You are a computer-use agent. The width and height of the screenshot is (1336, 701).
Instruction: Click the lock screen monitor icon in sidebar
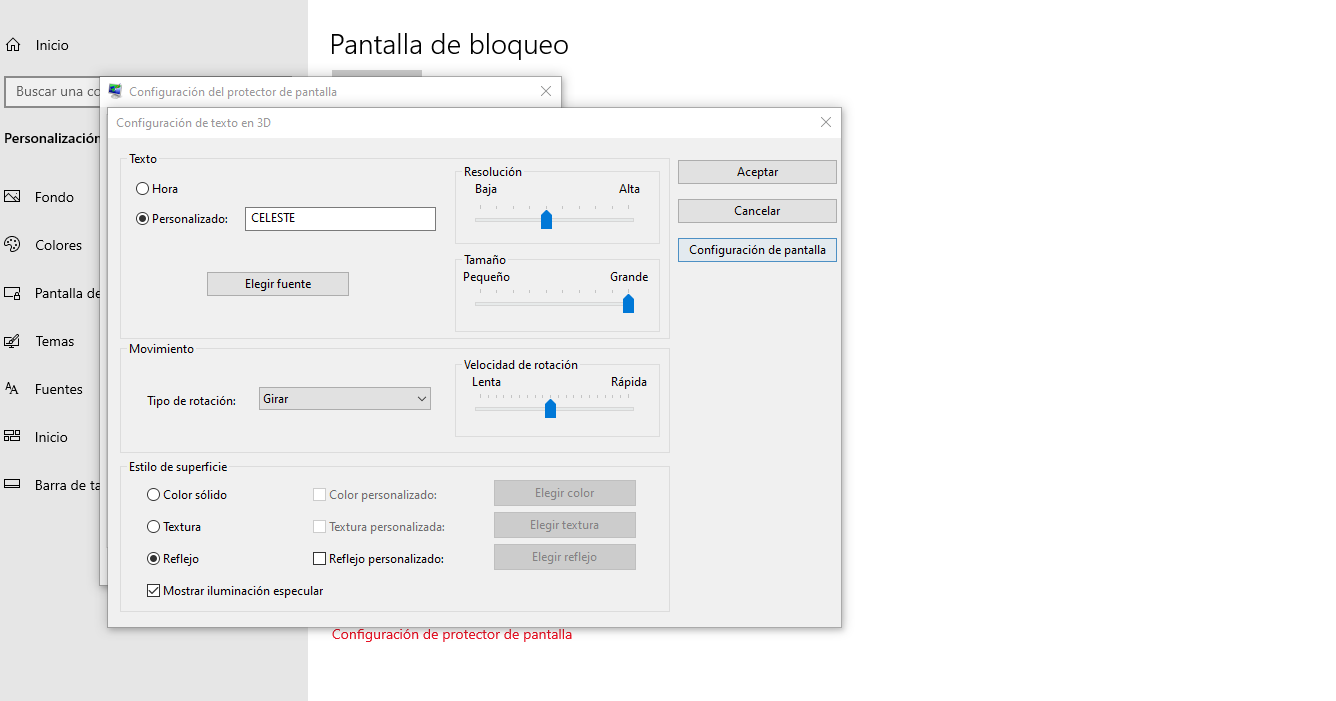13,293
